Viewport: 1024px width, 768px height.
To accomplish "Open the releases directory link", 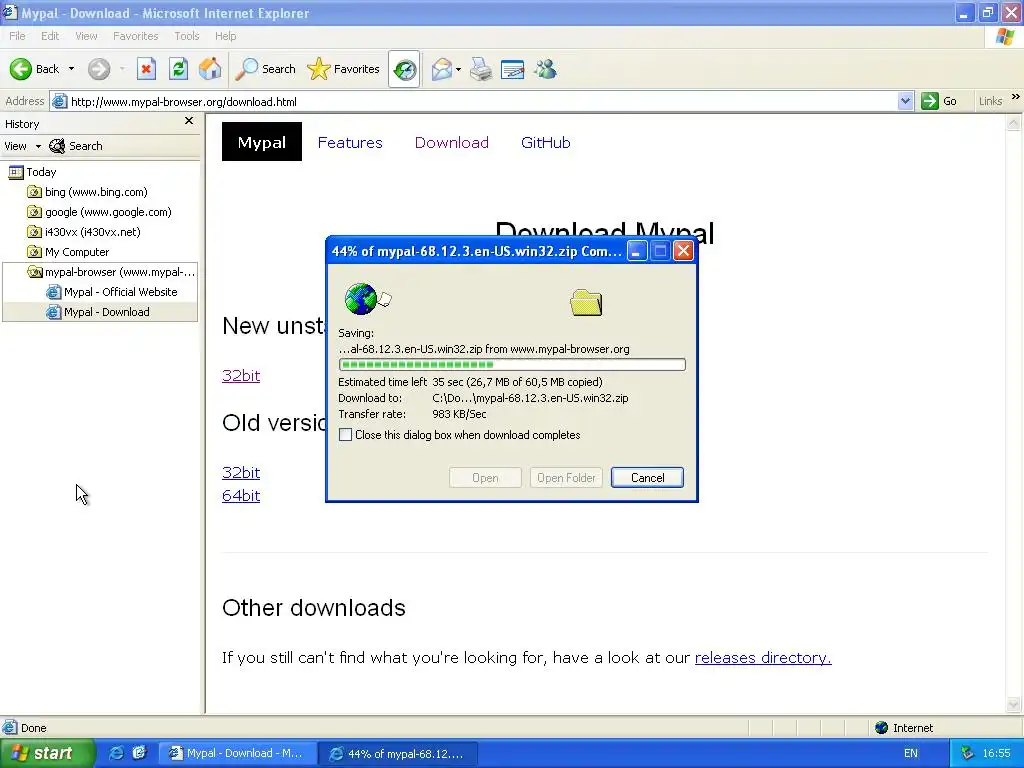I will coord(763,658).
